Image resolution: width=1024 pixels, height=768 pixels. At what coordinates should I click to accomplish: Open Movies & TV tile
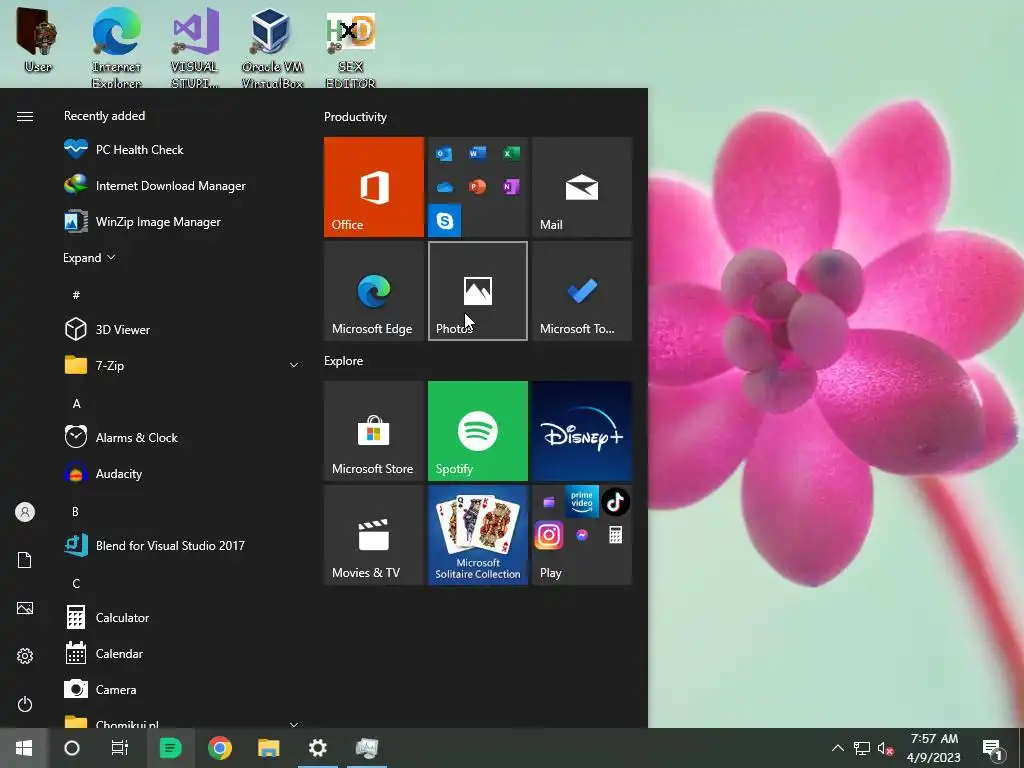[x=374, y=535]
